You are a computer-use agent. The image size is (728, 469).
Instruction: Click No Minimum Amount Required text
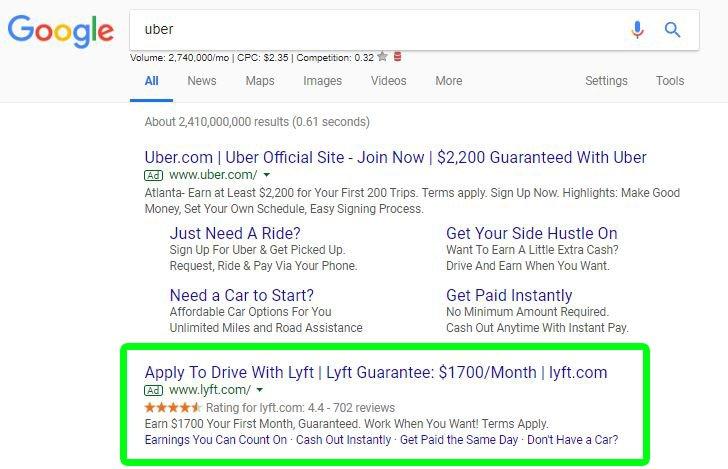[527, 312]
